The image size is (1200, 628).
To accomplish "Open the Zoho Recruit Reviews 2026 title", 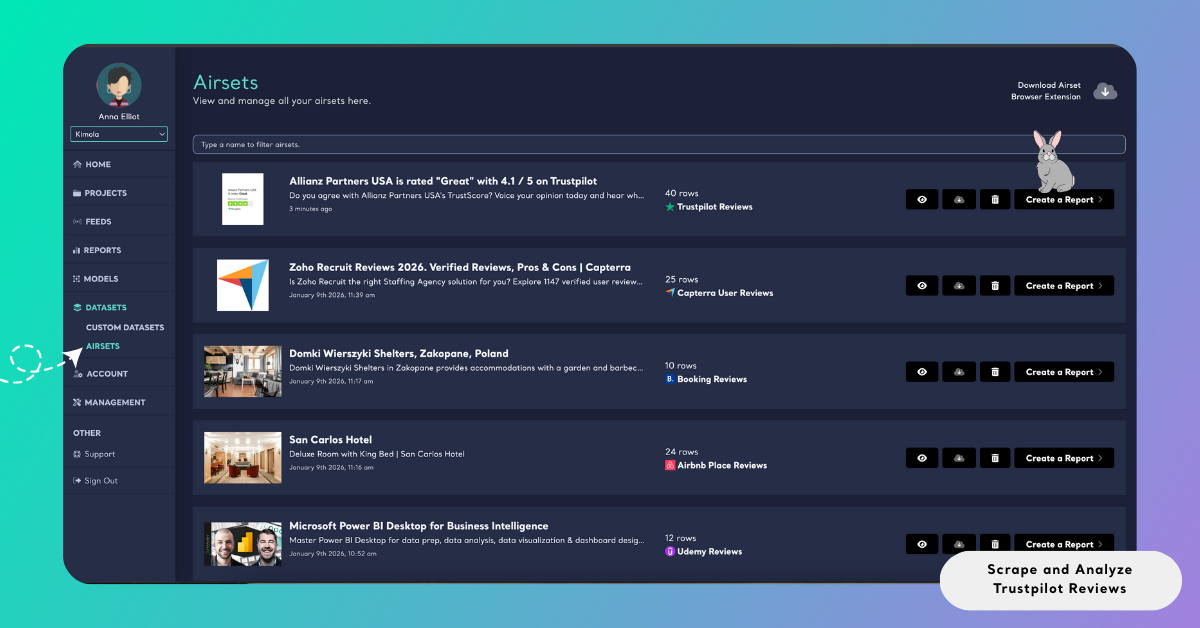I will click(x=460, y=267).
